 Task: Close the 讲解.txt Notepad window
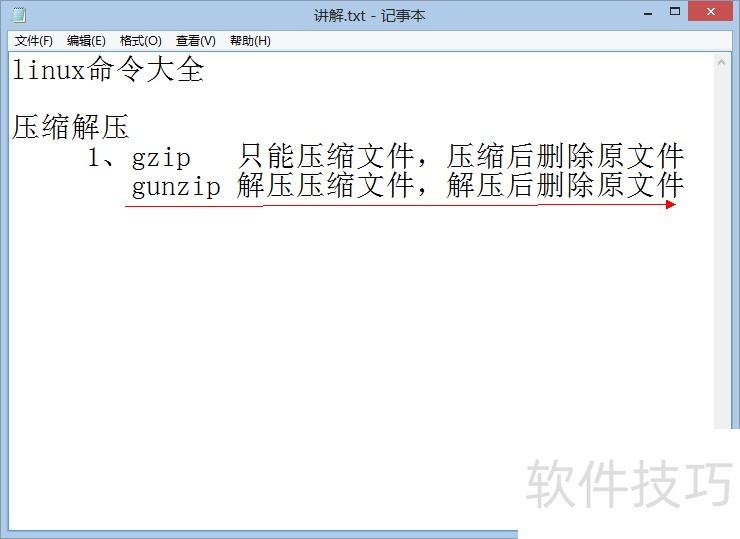711,11
